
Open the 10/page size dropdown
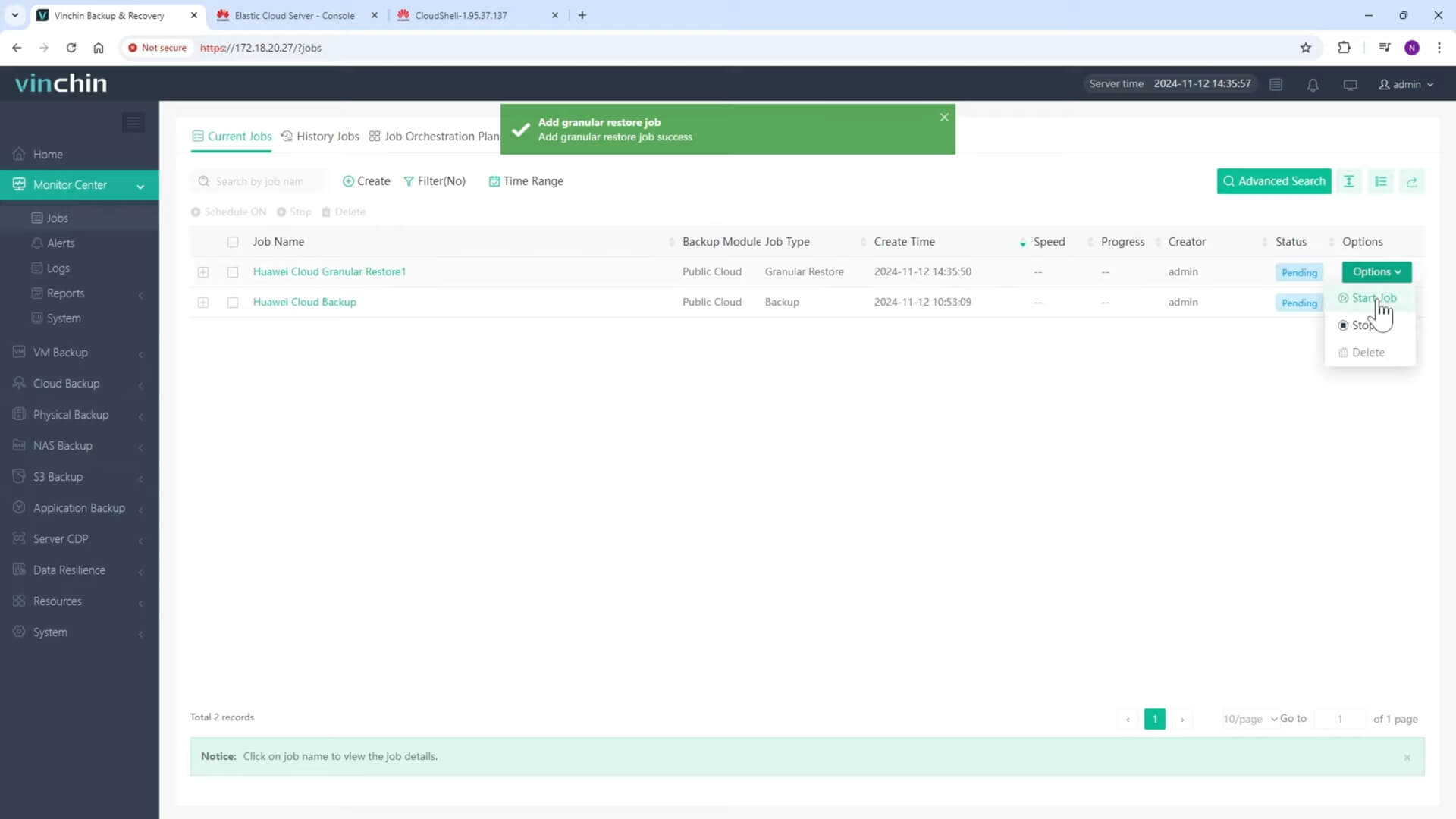(1250, 719)
